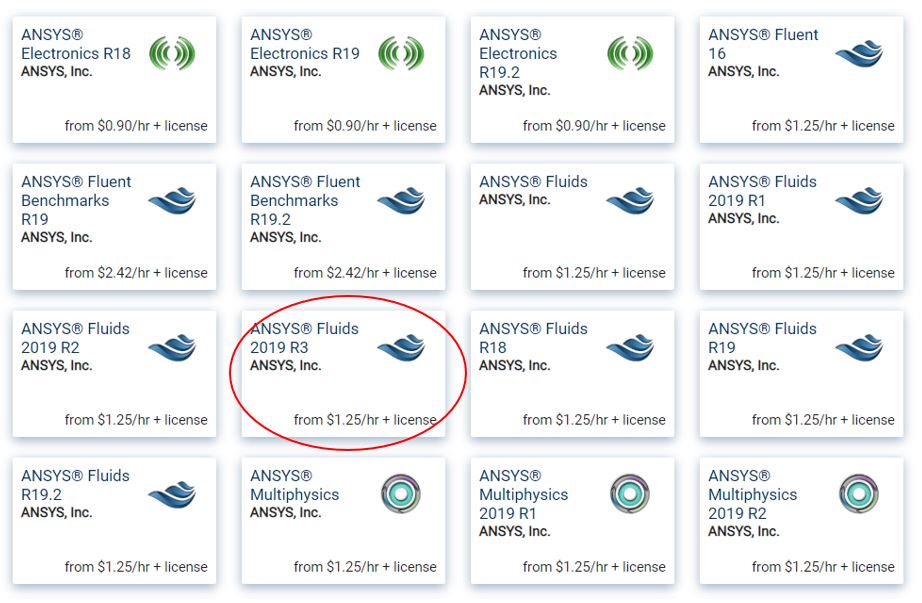Click the ANSYS Fluids 2019 R3 wave icon
Viewport: 922px width, 603px height.
click(x=401, y=348)
